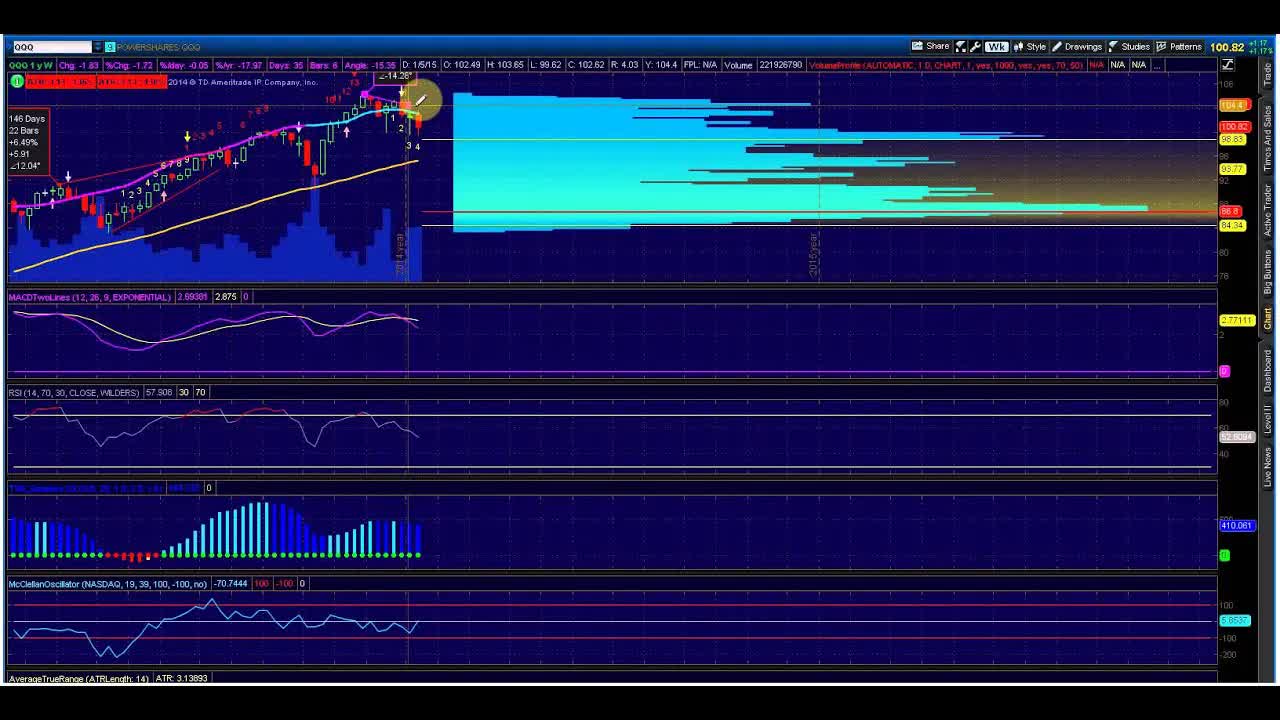This screenshot has height=720, width=1280.
Task: Switch to the Dashboard sidebar tab
Action: click(1268, 371)
